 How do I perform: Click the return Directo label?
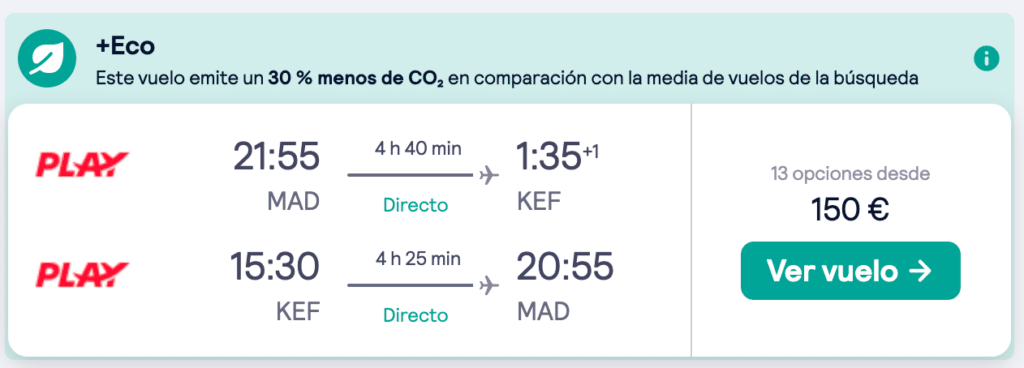(415, 316)
